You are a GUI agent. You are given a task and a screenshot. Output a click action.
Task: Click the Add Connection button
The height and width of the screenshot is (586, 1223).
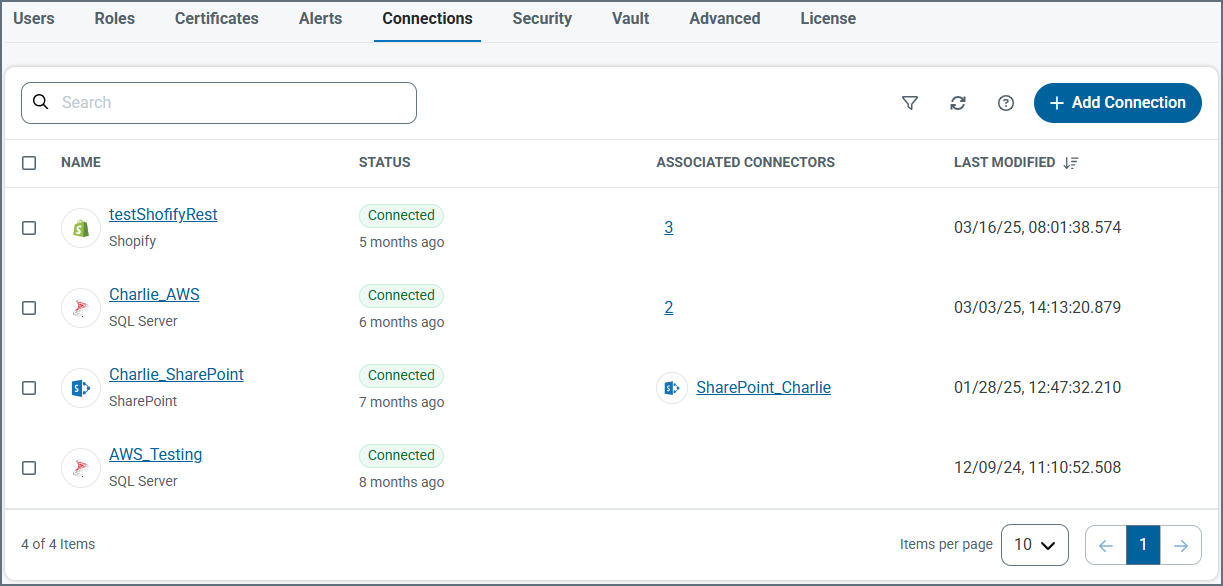pos(1117,103)
